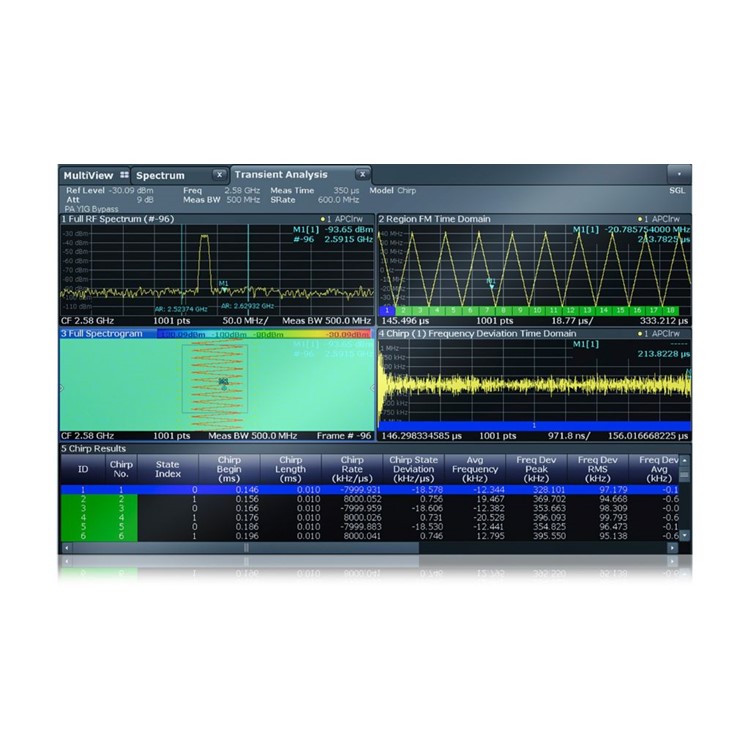Click the Freq Dev Peak column header
750x750 pixels.
pyautogui.click(x=536, y=469)
